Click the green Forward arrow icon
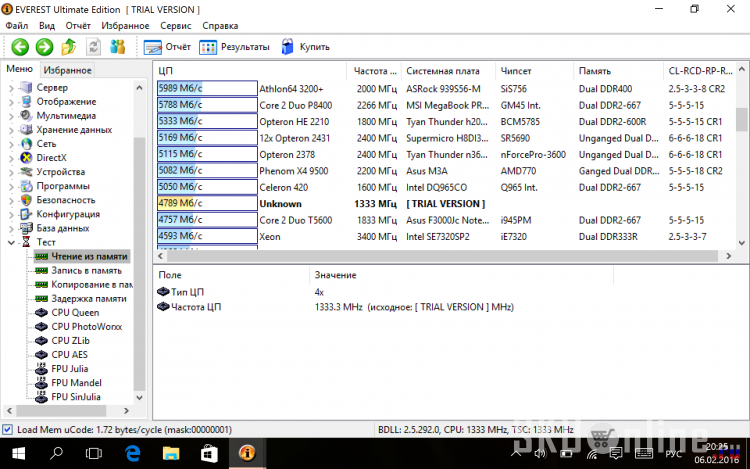This screenshot has height=469, width=750. click(x=44, y=47)
